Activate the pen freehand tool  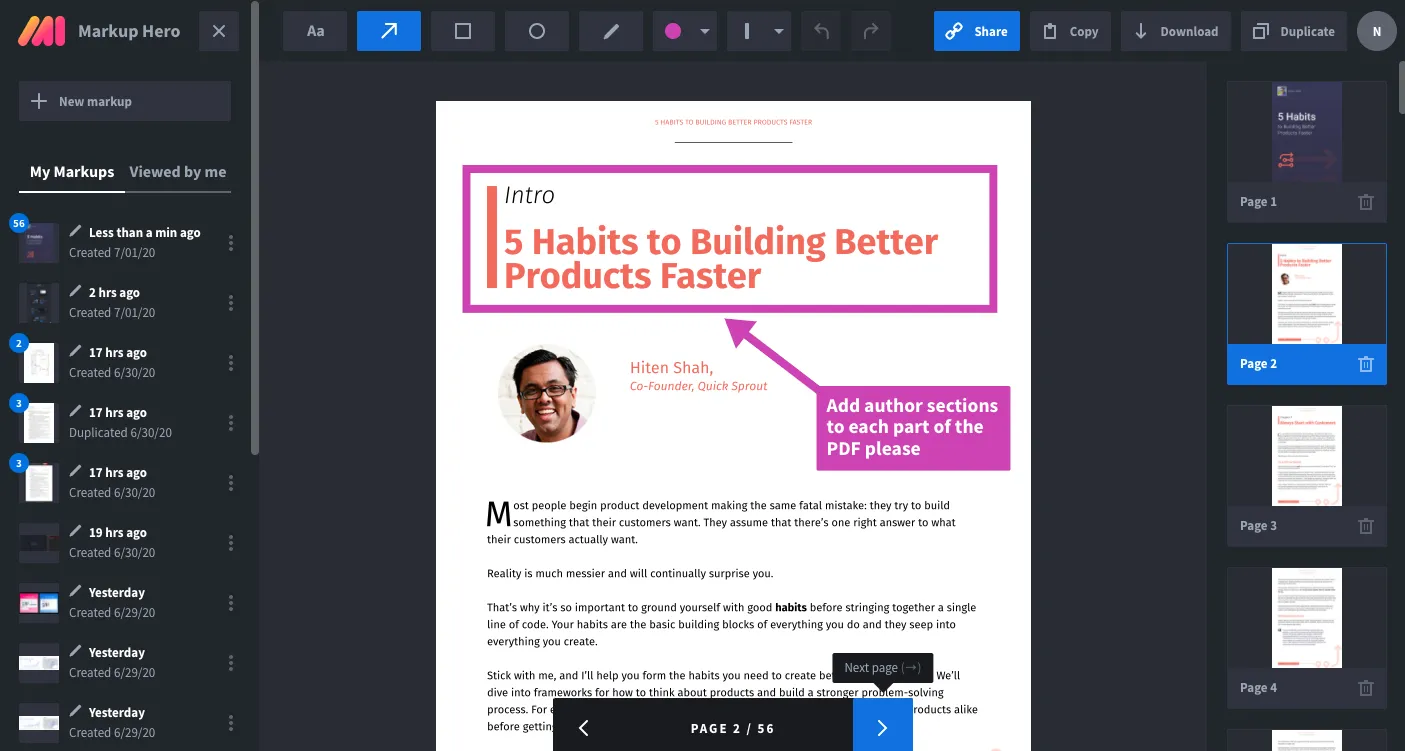click(x=611, y=31)
